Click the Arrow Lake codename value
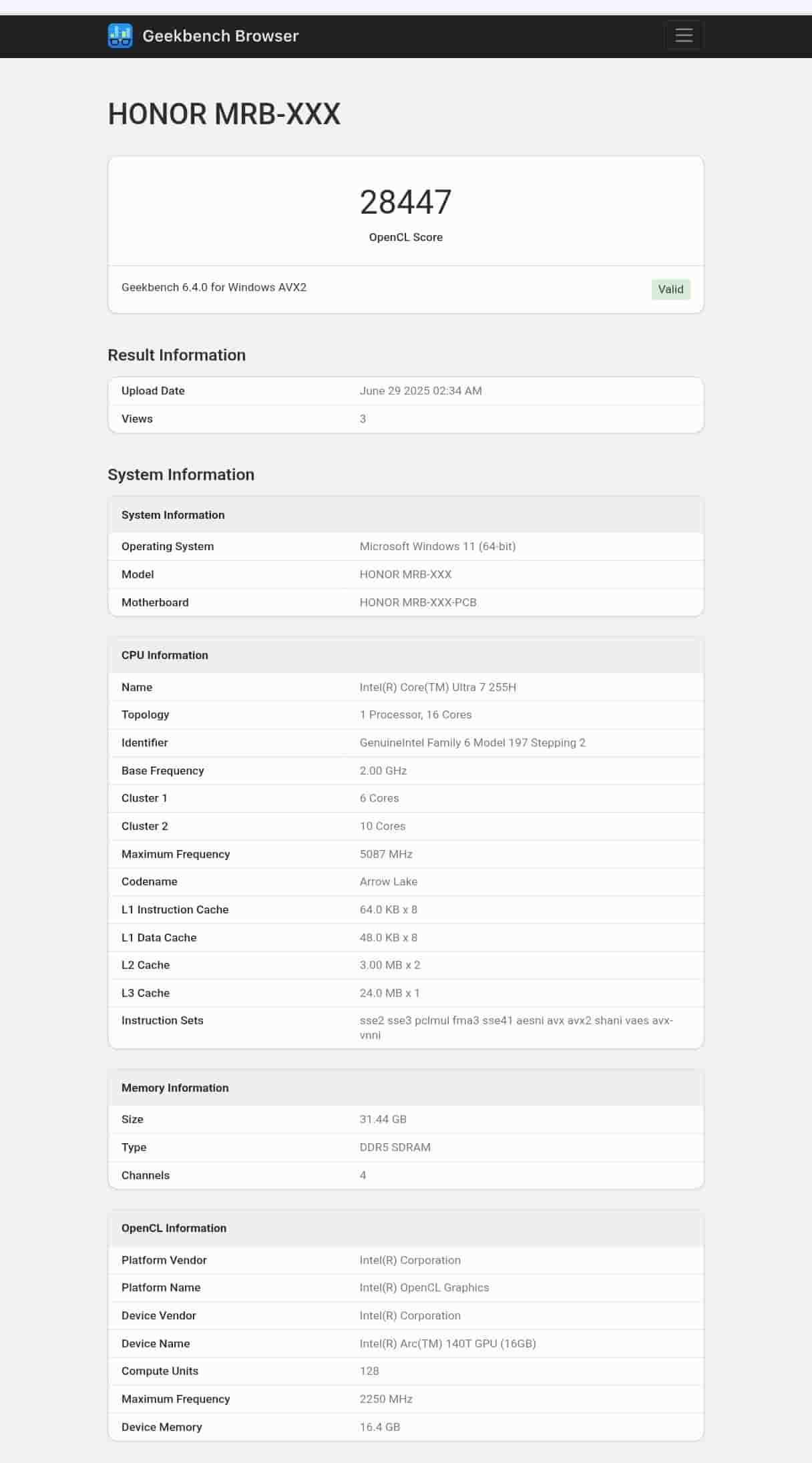Screen dimensions: 812x1463 tap(388, 881)
